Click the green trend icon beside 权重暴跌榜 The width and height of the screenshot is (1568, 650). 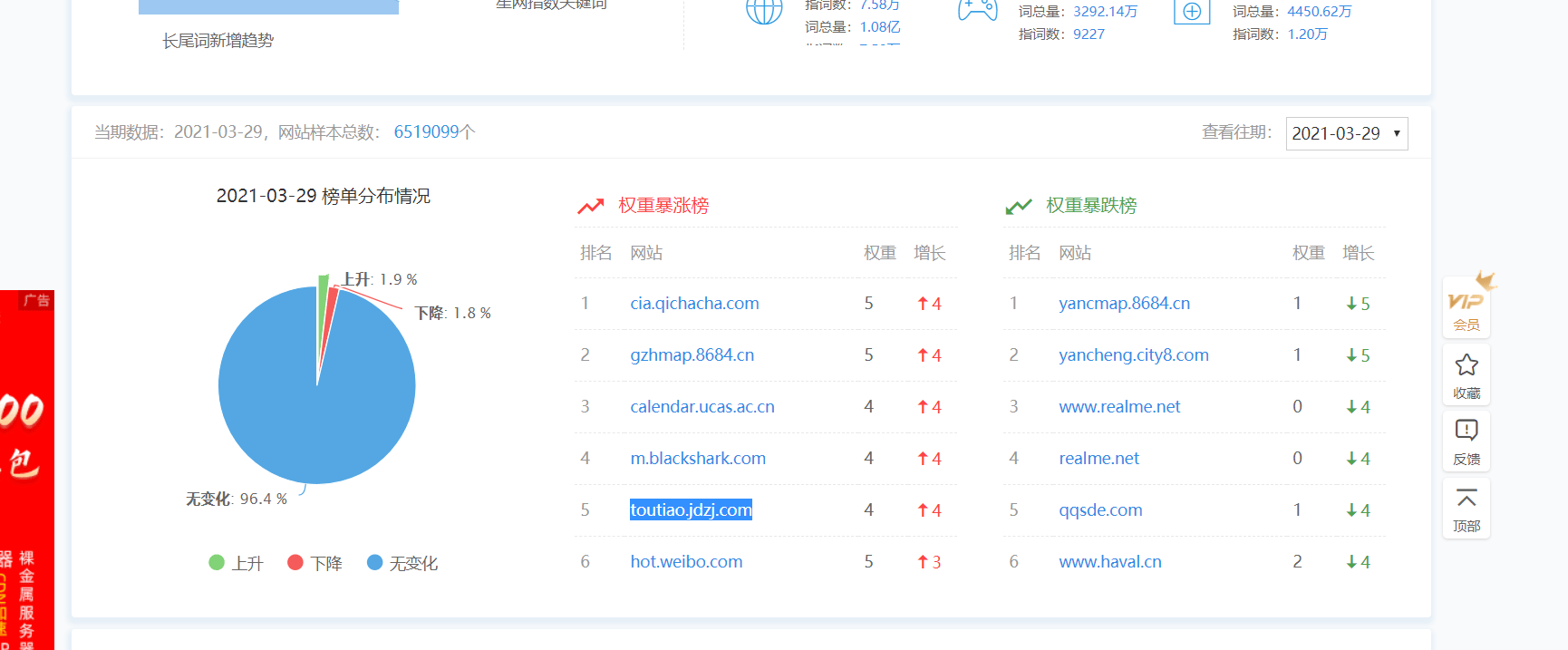point(1019,206)
